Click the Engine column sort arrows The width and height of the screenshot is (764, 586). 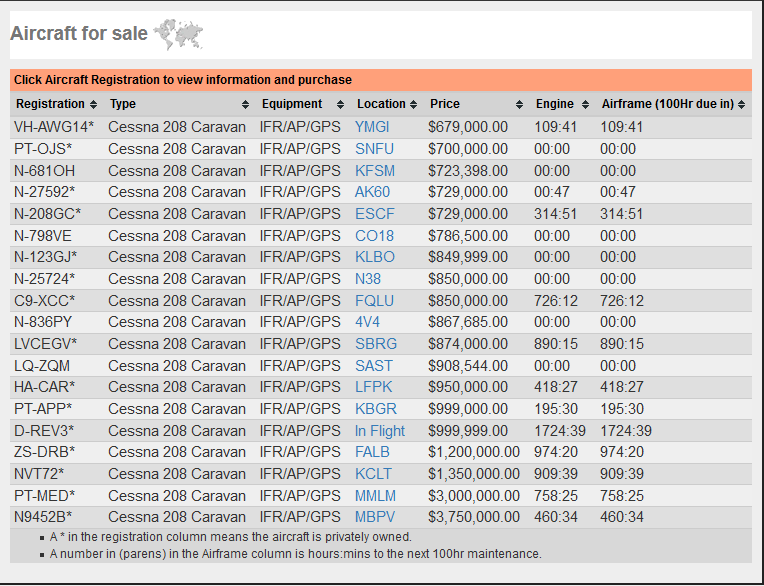pos(586,104)
